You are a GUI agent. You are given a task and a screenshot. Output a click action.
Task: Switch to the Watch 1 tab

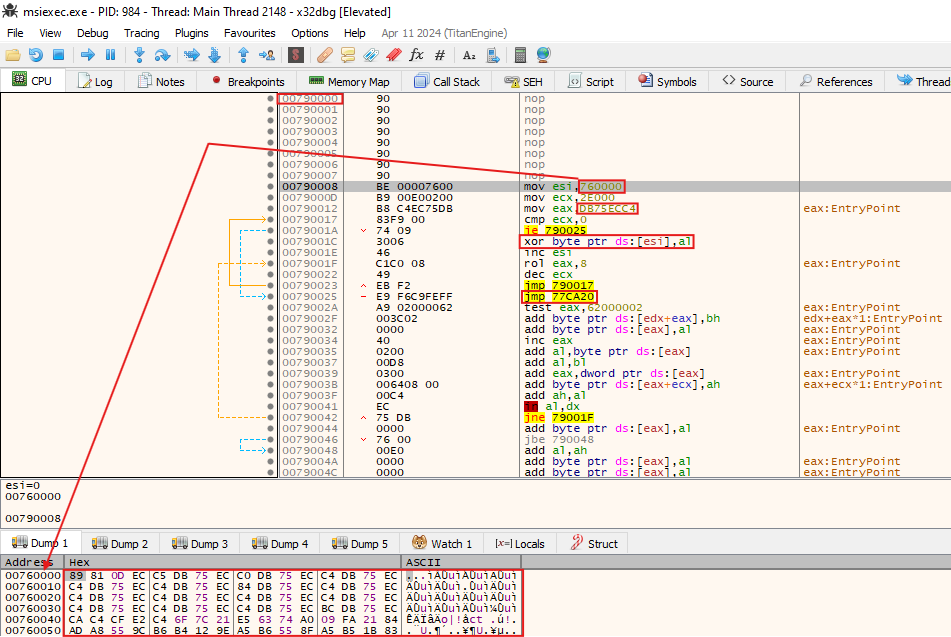tap(442, 544)
